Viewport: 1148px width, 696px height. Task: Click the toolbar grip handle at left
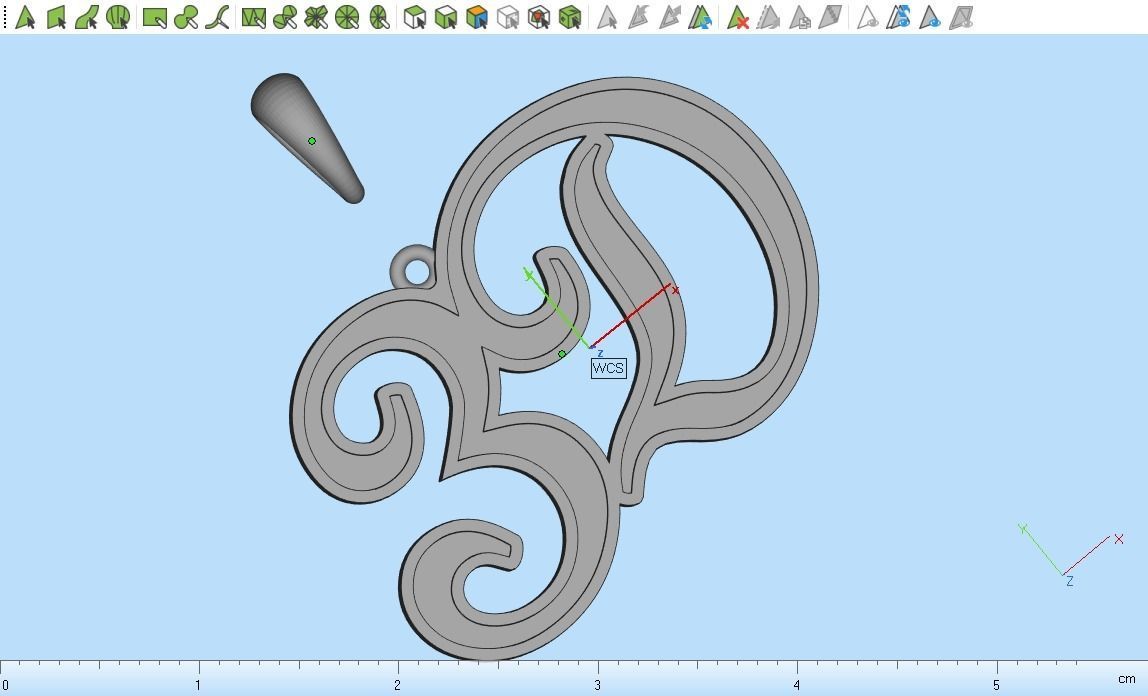click(5, 17)
